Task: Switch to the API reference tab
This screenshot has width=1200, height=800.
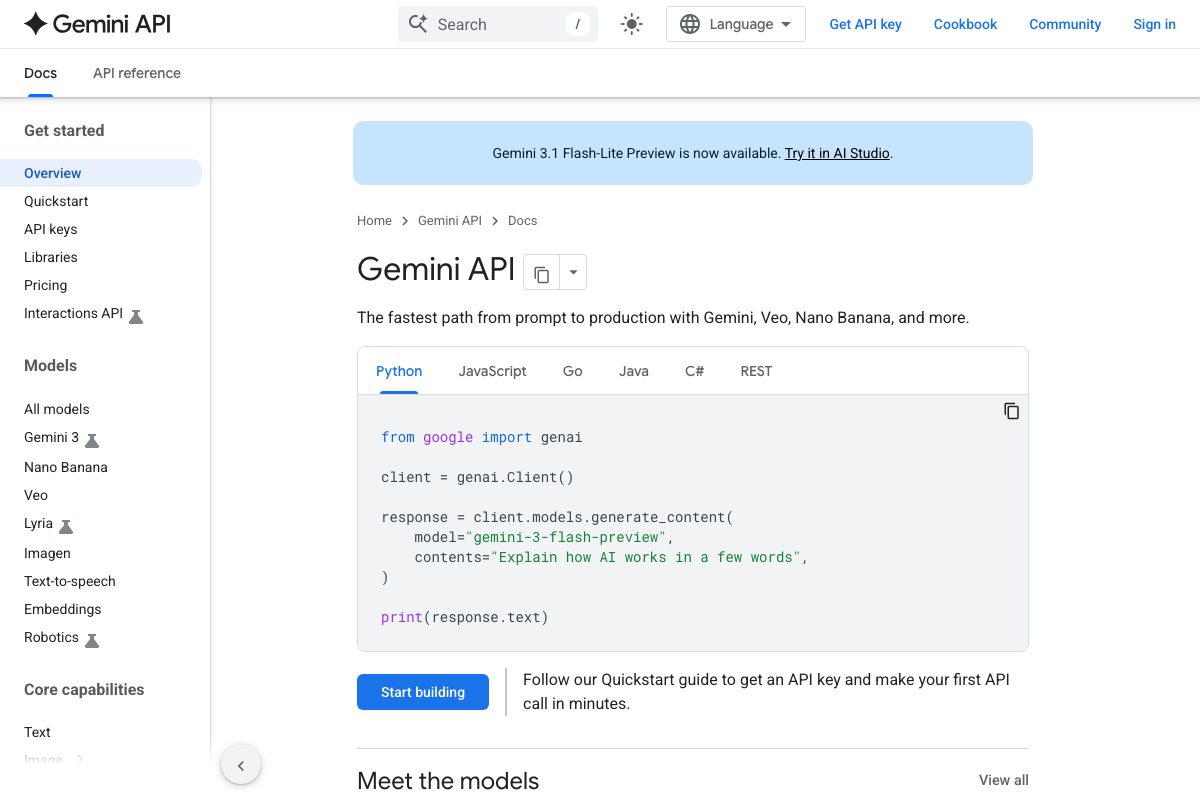Action: [137, 73]
